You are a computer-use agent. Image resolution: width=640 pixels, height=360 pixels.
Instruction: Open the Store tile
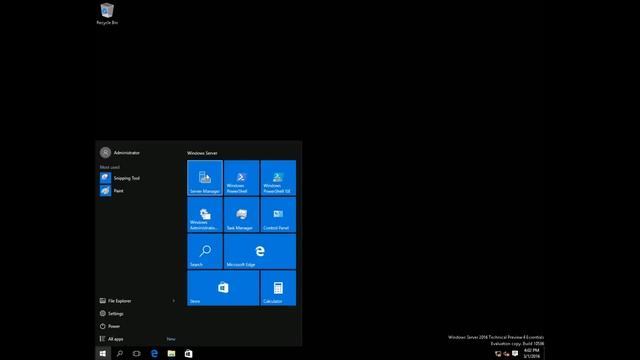(223, 288)
